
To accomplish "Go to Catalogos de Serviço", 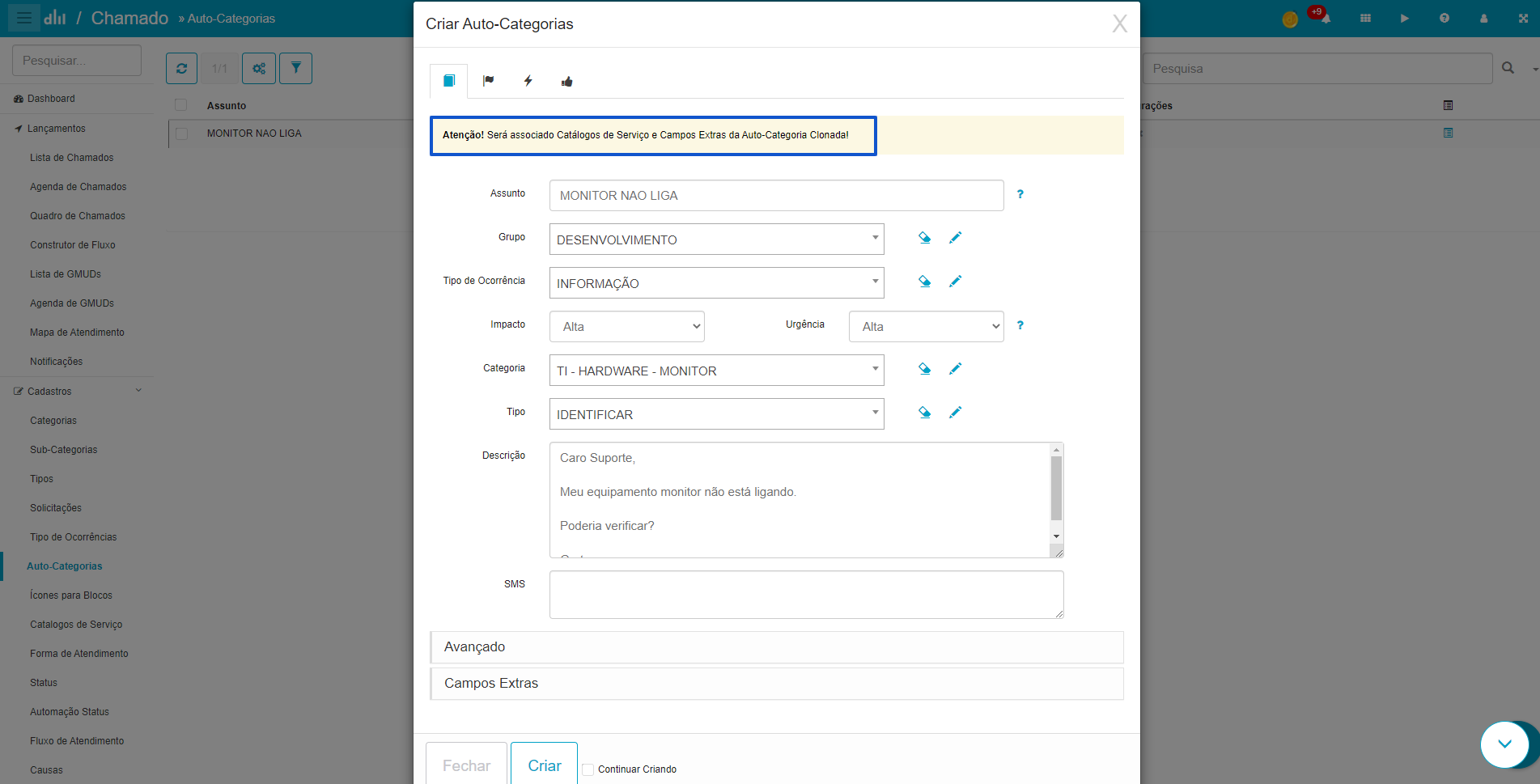I will pos(76,625).
